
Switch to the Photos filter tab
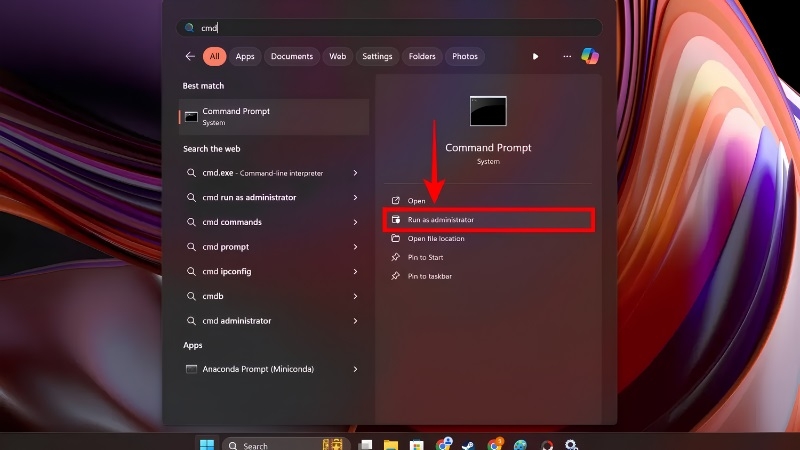pyautogui.click(x=465, y=56)
